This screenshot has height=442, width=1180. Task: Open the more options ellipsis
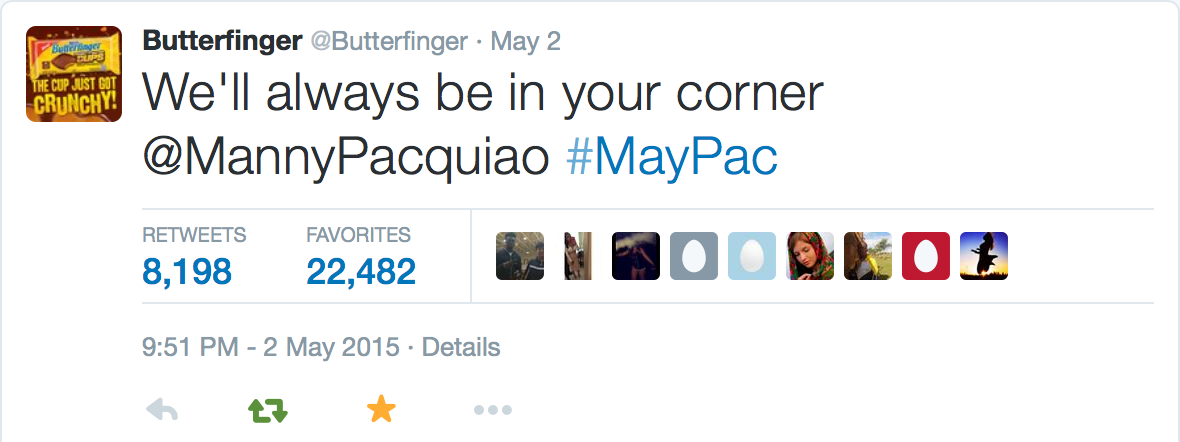pos(493,410)
